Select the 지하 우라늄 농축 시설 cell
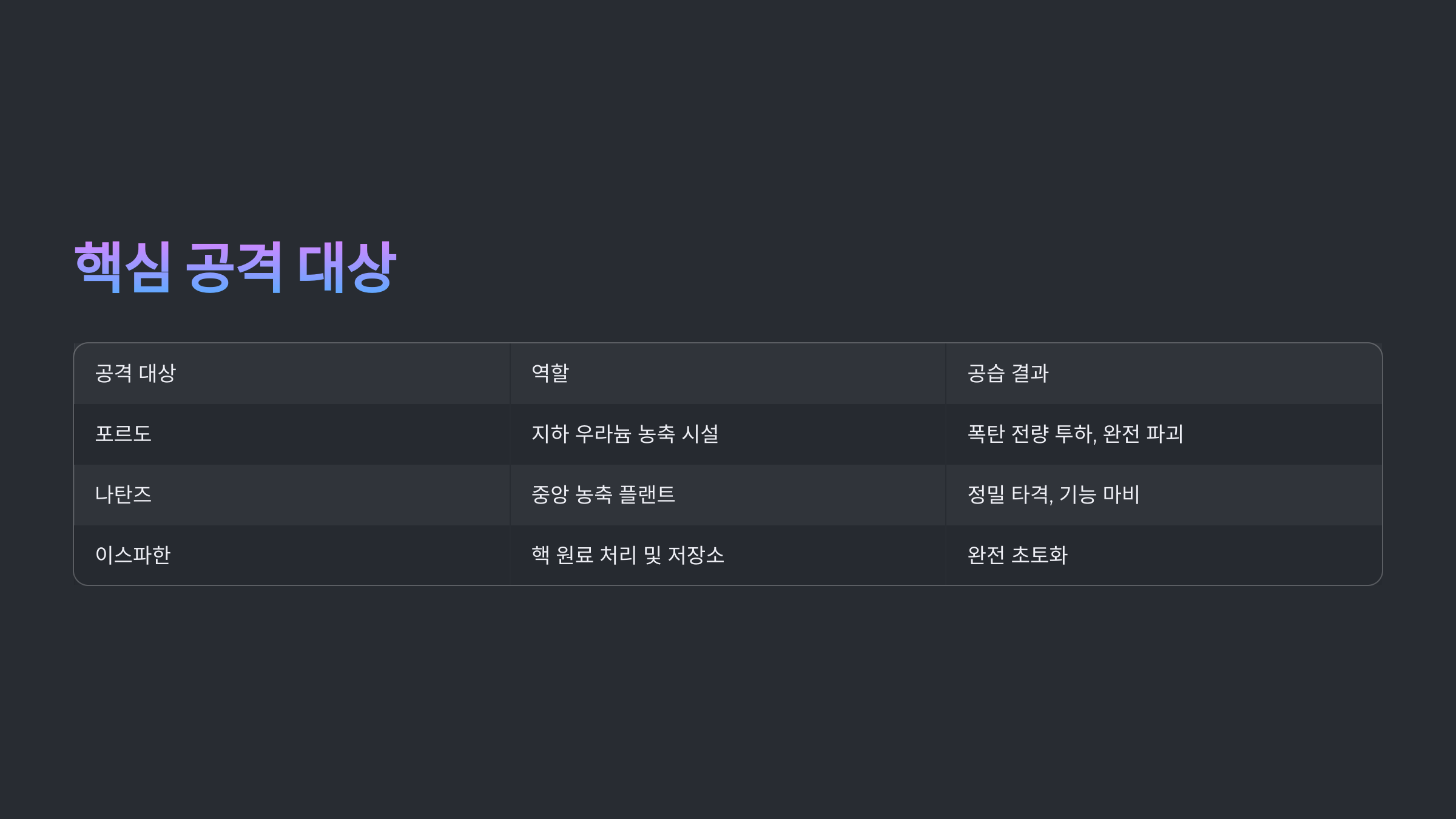Image resolution: width=1456 pixels, height=819 pixels. 728,434
